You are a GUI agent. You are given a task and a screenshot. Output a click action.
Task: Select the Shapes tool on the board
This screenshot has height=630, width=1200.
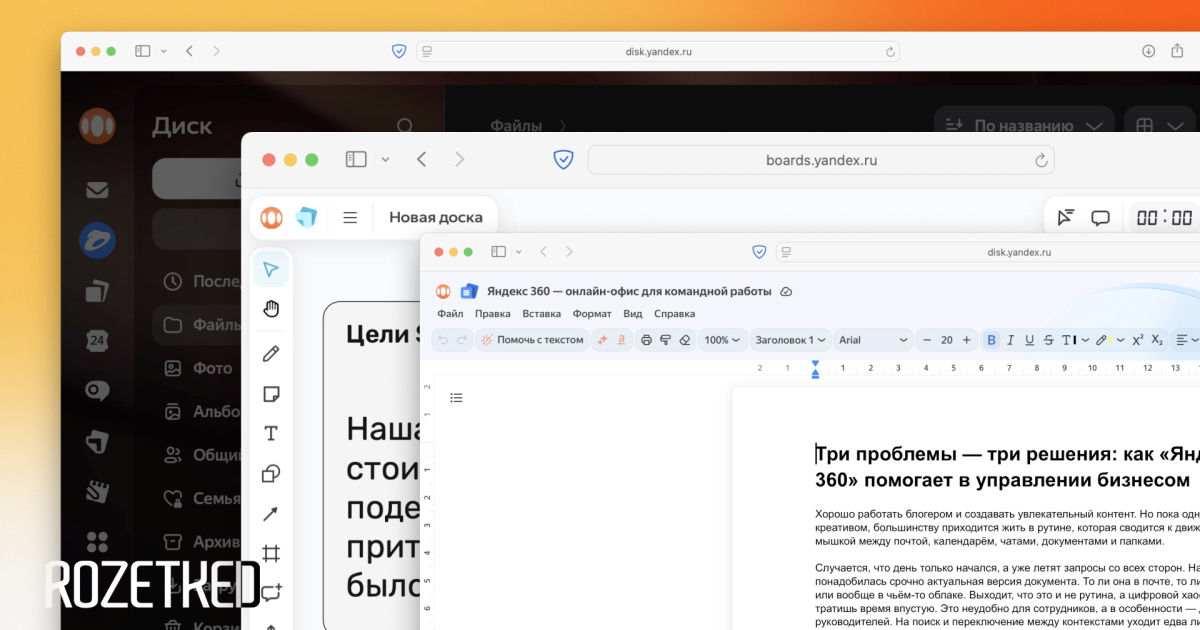tap(271, 474)
